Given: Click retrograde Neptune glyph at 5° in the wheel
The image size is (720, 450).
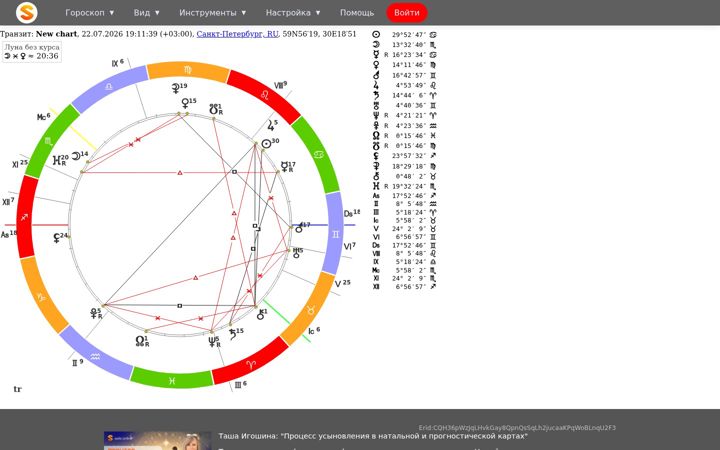Looking at the screenshot, I should point(212,342).
